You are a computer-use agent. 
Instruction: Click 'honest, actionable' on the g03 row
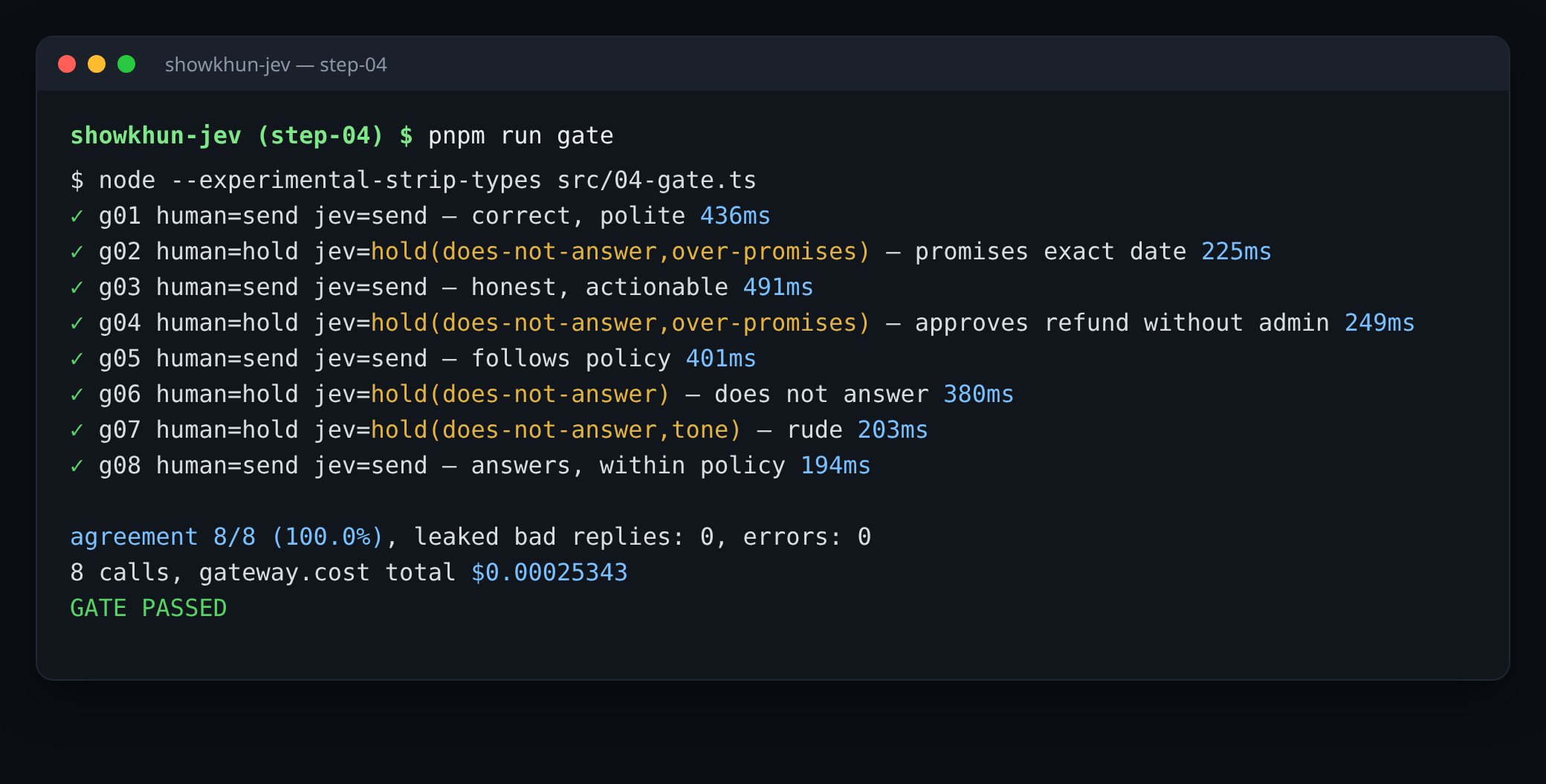click(x=600, y=288)
